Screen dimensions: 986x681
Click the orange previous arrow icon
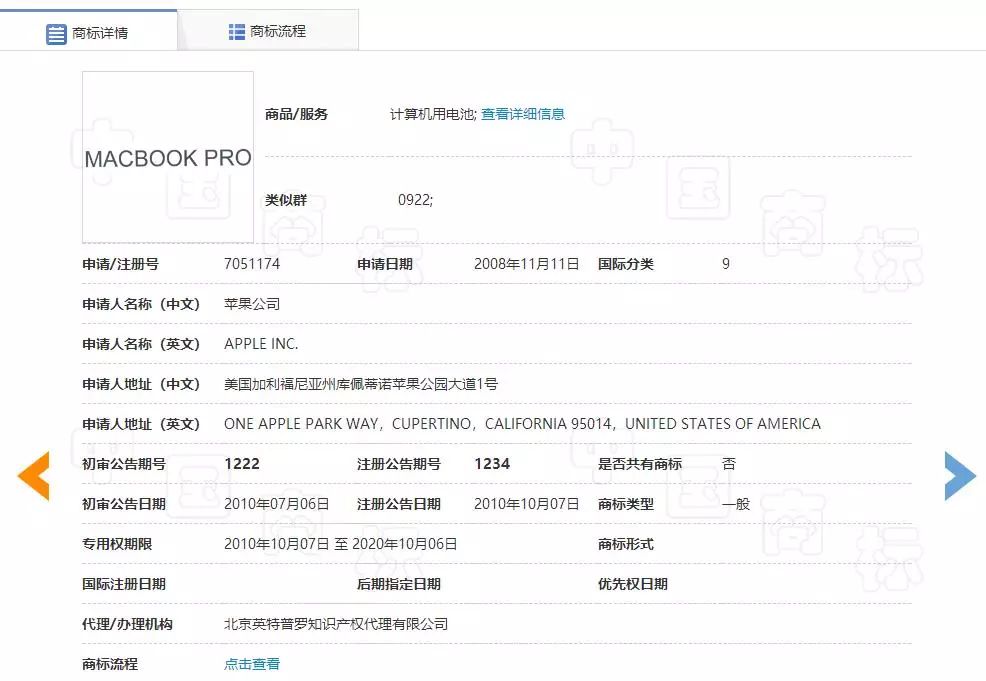(33, 476)
